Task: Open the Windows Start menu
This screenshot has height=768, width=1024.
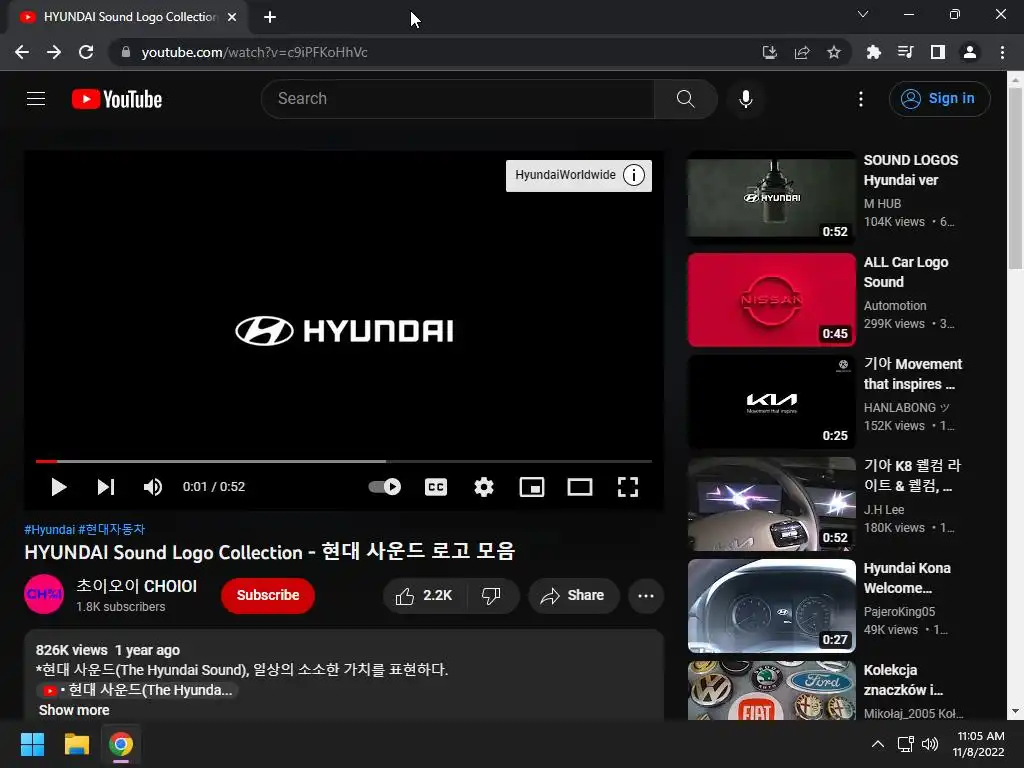Action: click(32, 744)
